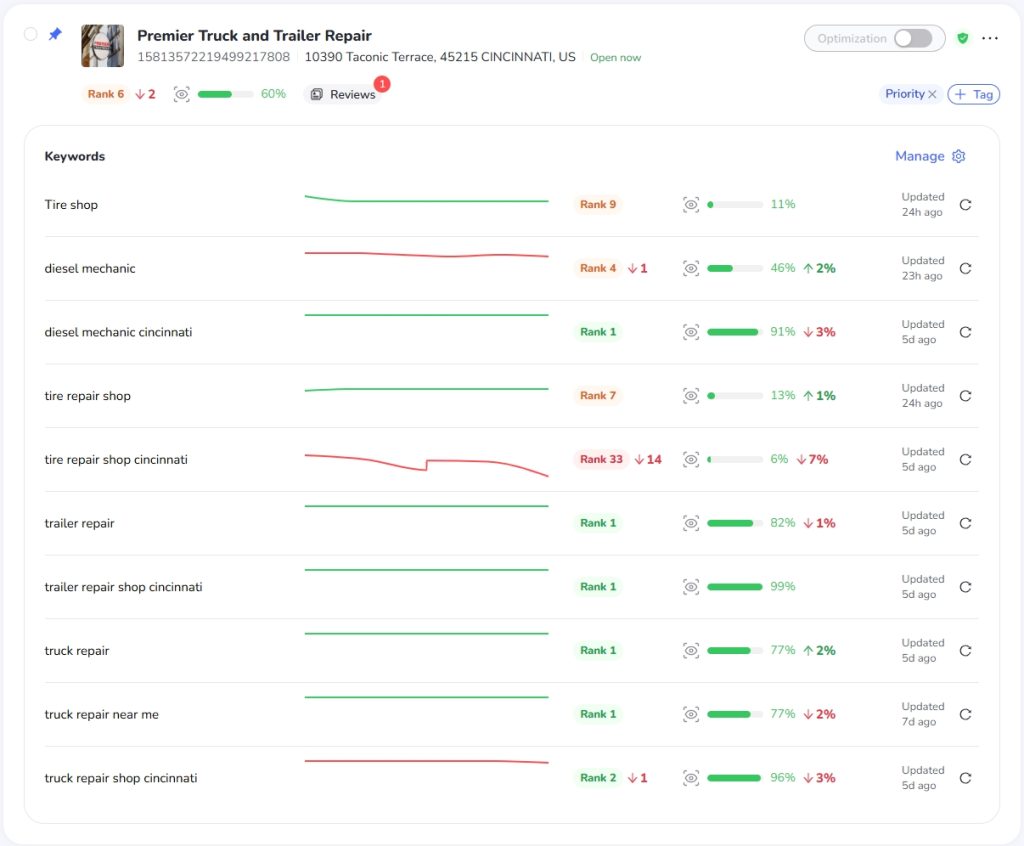Toggle the Optimization switch
This screenshot has width=1024, height=846.
[912, 39]
